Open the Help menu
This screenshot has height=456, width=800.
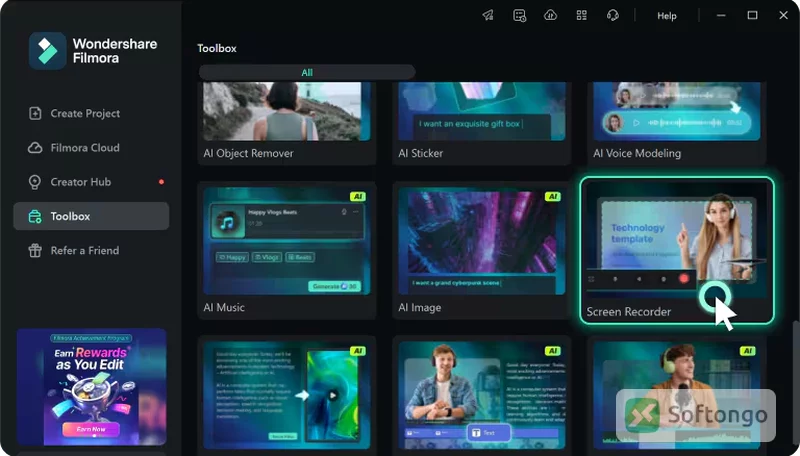(666, 16)
